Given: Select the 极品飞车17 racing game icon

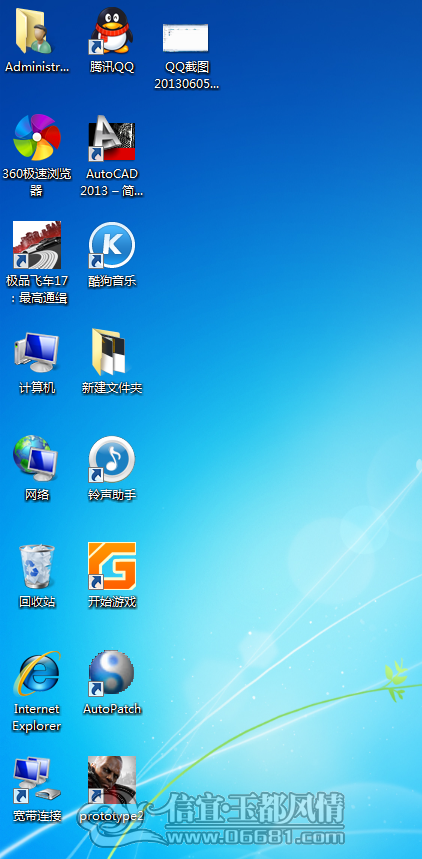Looking at the screenshot, I should pos(37,245).
